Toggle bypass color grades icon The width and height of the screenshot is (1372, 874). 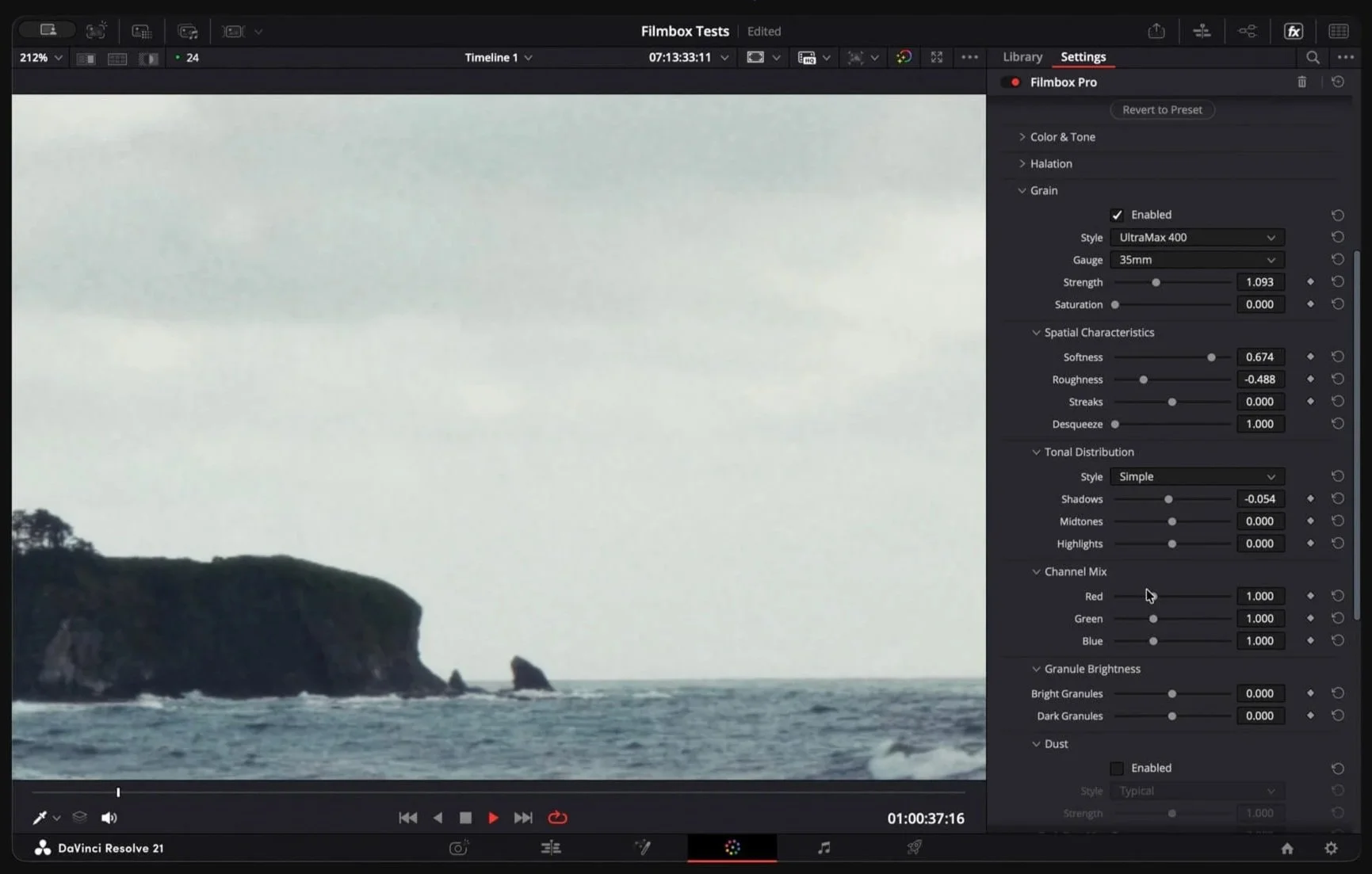(x=904, y=57)
